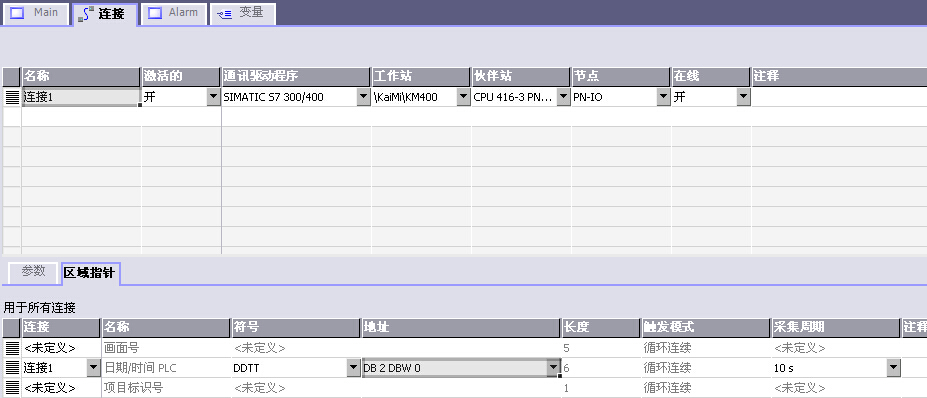The height and width of the screenshot is (398, 927).
Task: Click the Main tab screen icon
Action: [17, 13]
